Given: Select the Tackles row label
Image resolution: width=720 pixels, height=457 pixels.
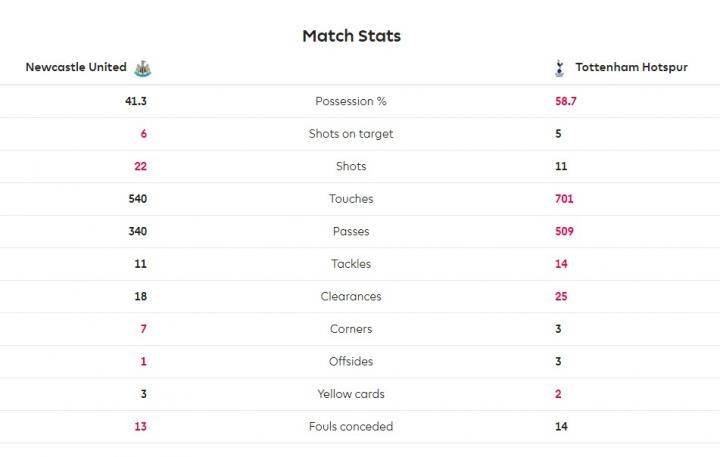Looking at the screenshot, I should (x=351, y=264).
